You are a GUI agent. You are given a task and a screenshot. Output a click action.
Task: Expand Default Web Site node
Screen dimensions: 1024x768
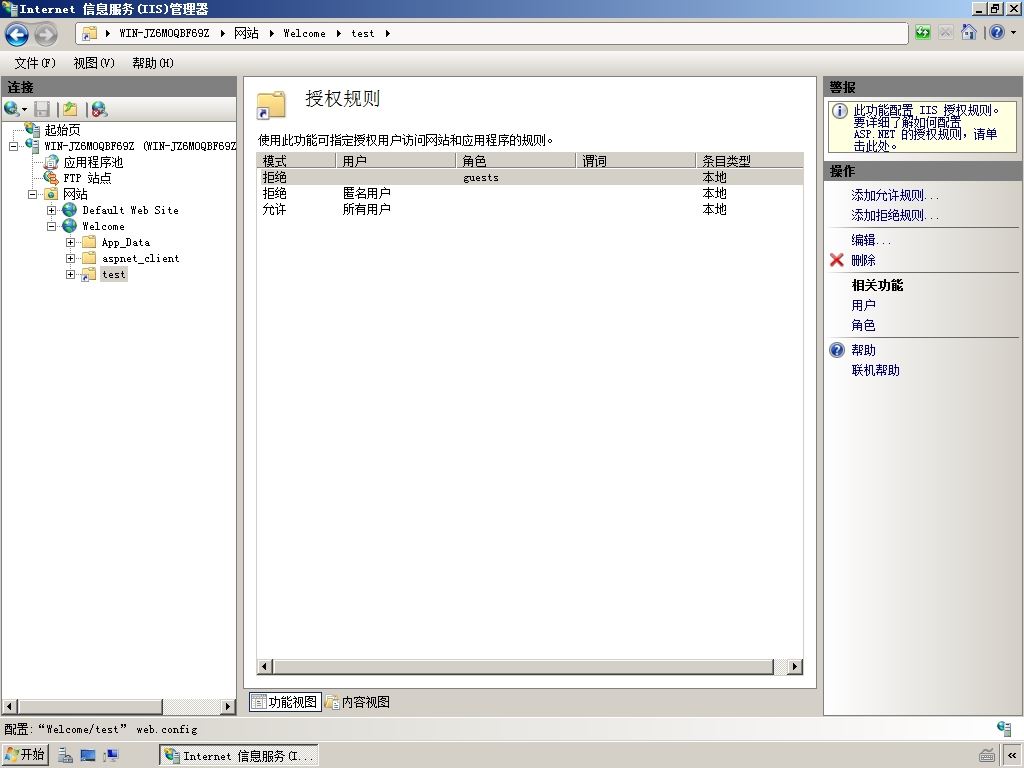point(51,210)
